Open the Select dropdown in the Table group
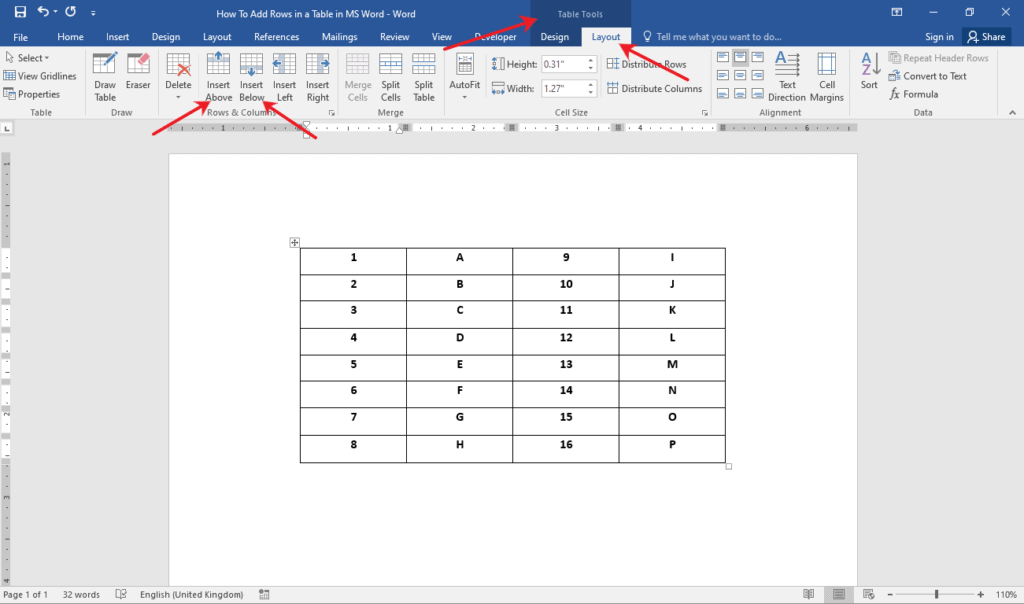This screenshot has width=1024, height=604. (27, 57)
